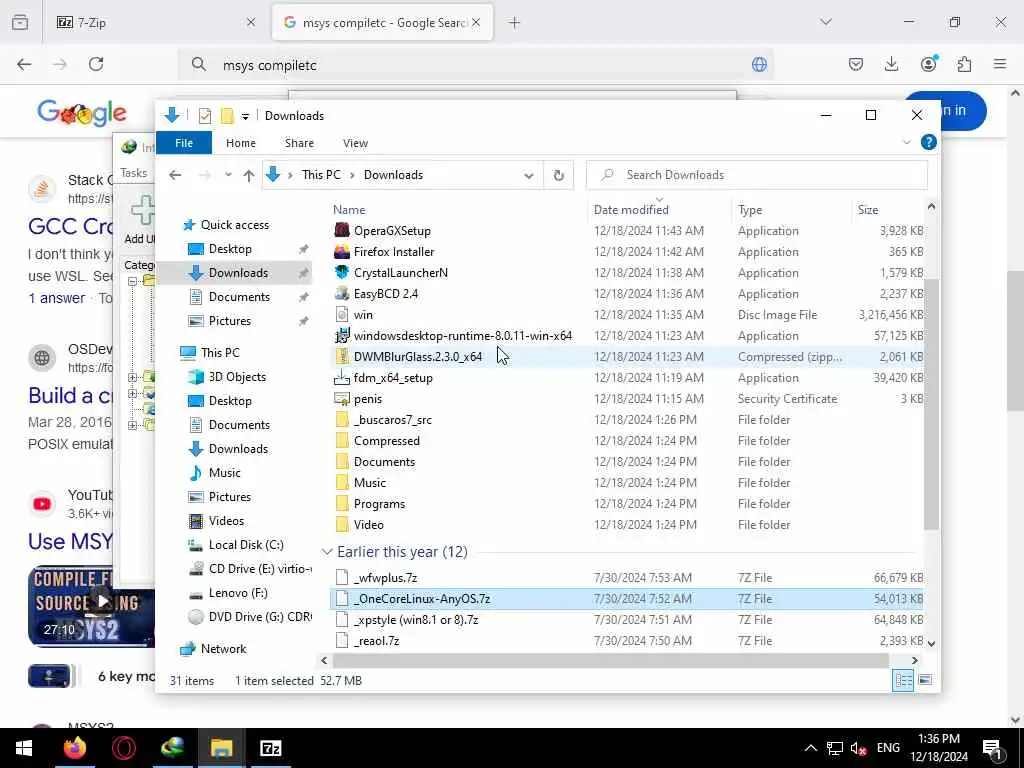Click the Google logo in Firefox

[82, 112]
